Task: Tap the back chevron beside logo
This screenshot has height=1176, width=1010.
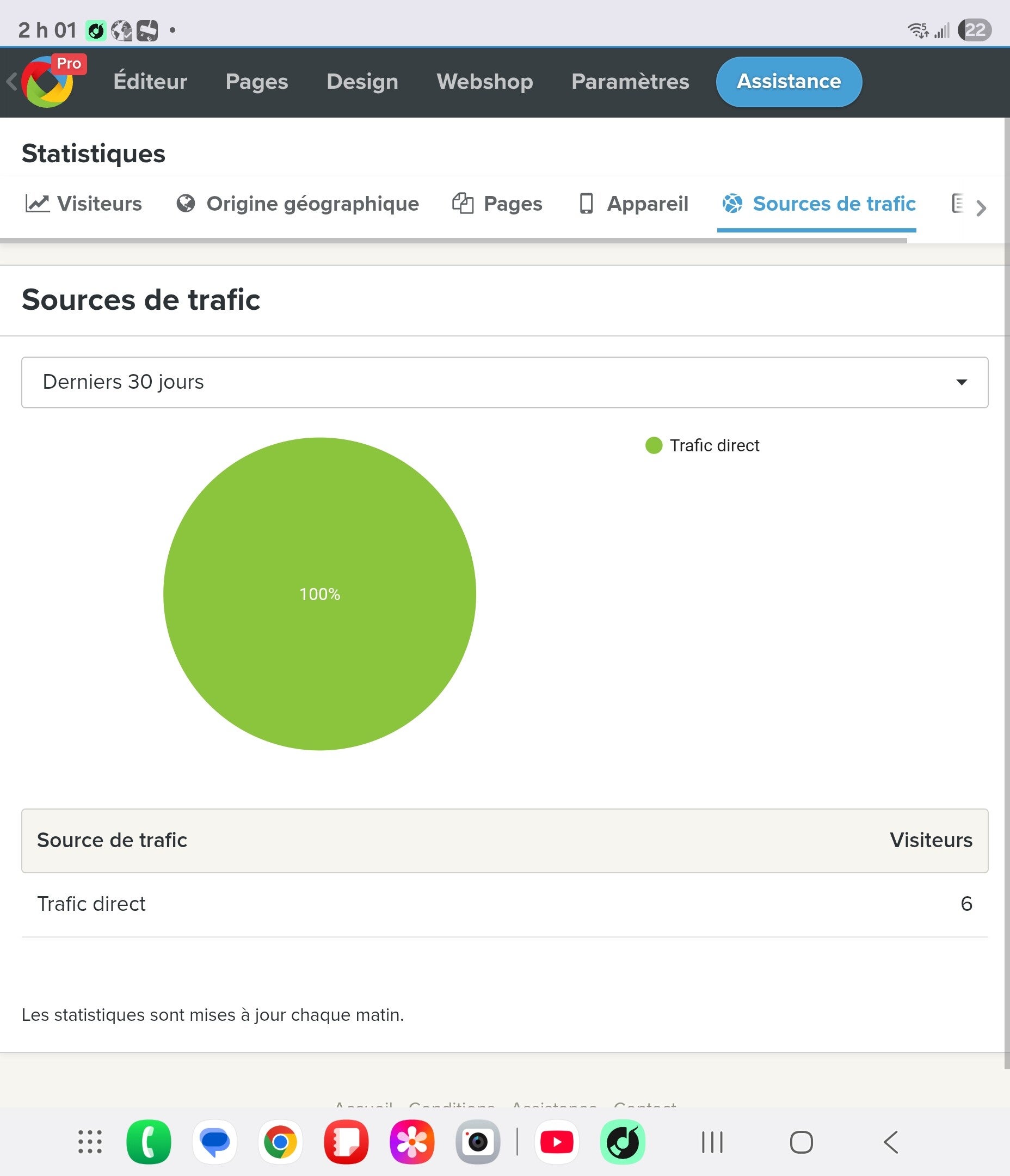Action: (11, 82)
